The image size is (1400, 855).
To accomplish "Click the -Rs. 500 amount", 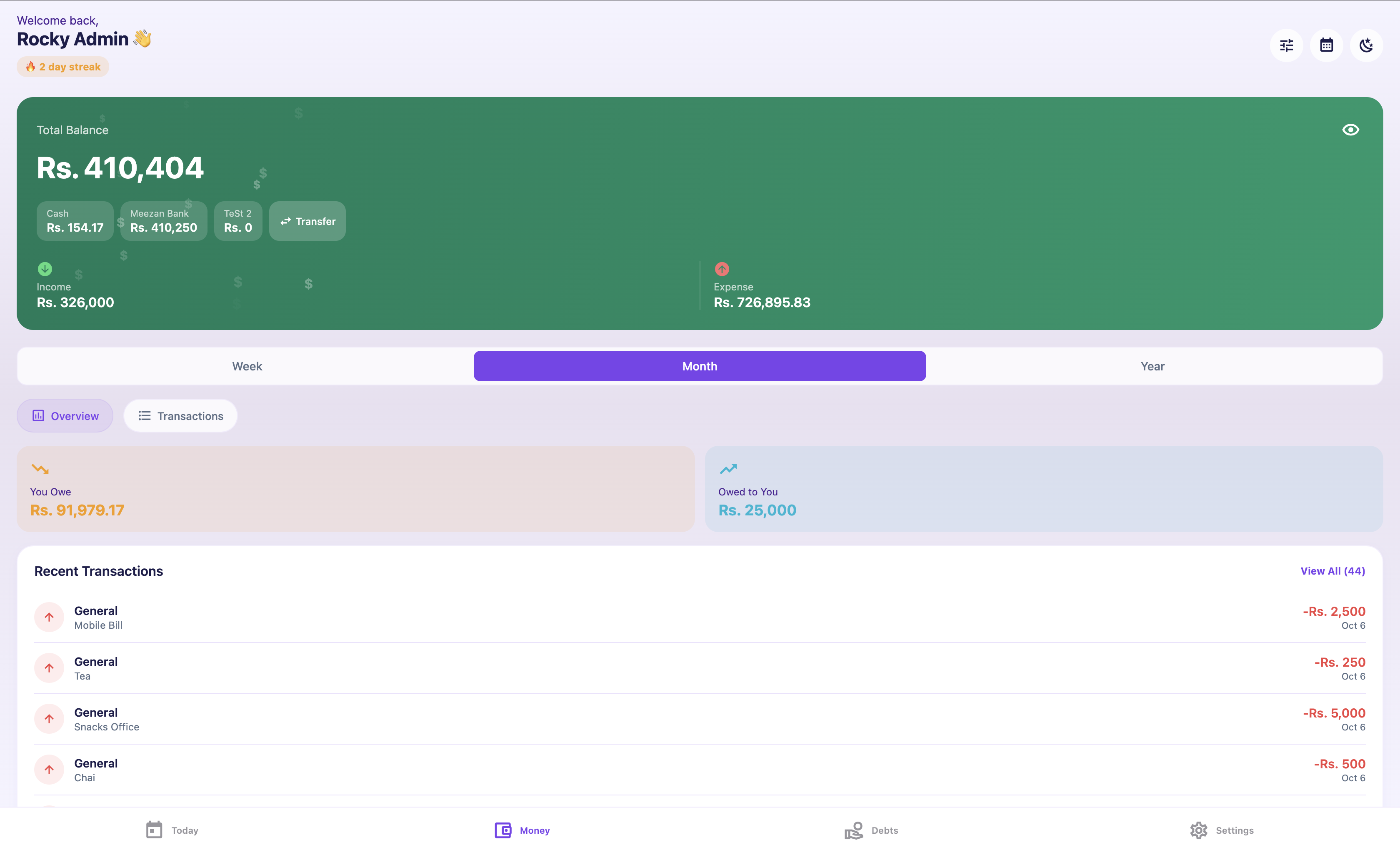I will [1339, 764].
